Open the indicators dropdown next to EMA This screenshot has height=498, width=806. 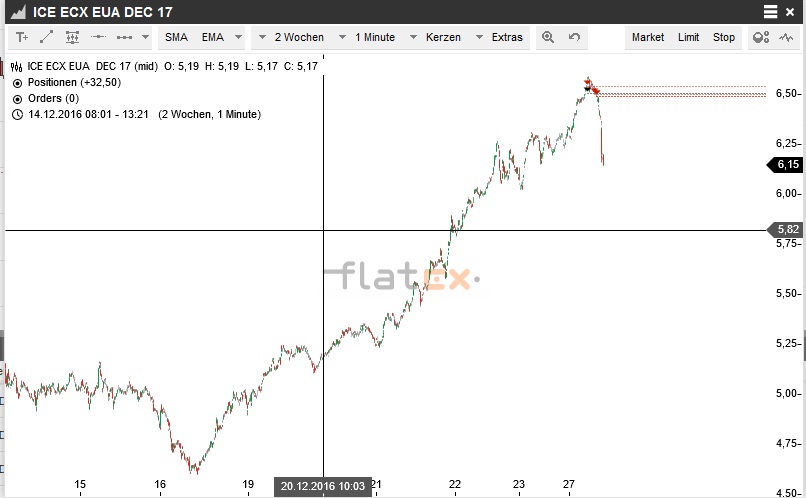238,37
